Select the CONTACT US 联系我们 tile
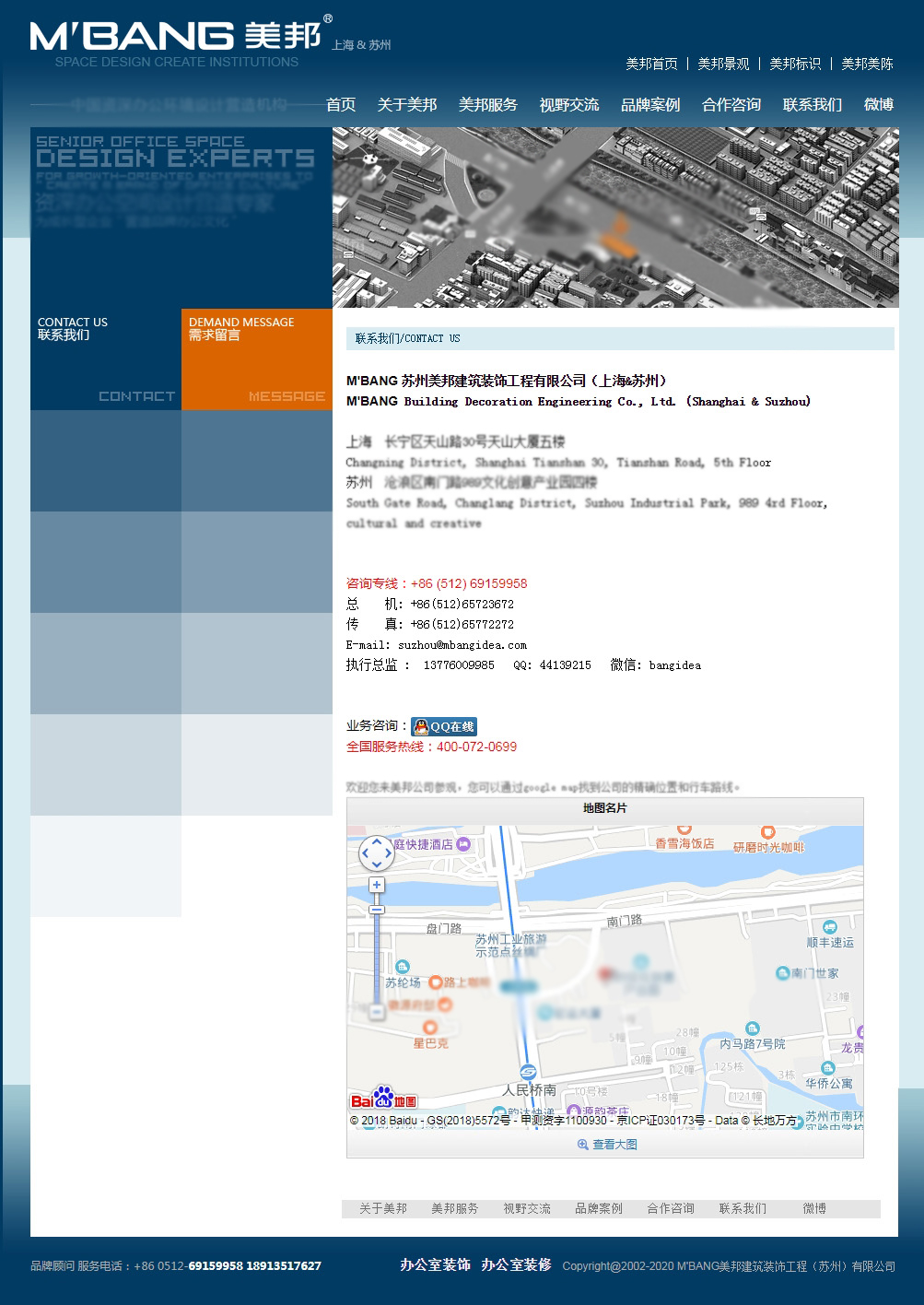 (x=106, y=359)
